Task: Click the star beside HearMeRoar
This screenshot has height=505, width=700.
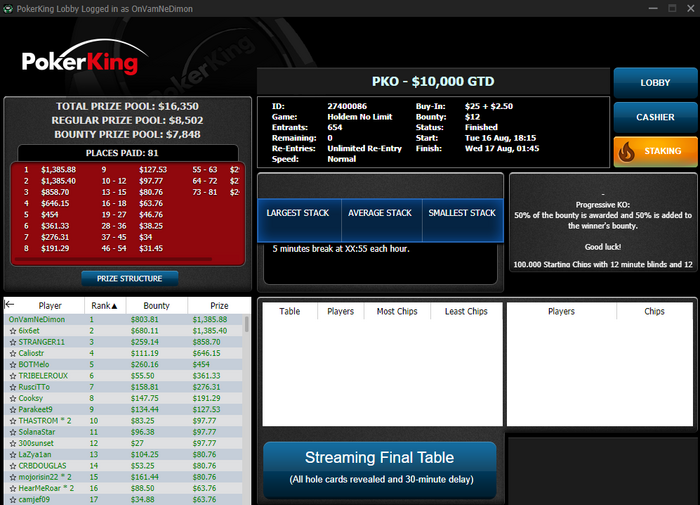Action: point(12,488)
